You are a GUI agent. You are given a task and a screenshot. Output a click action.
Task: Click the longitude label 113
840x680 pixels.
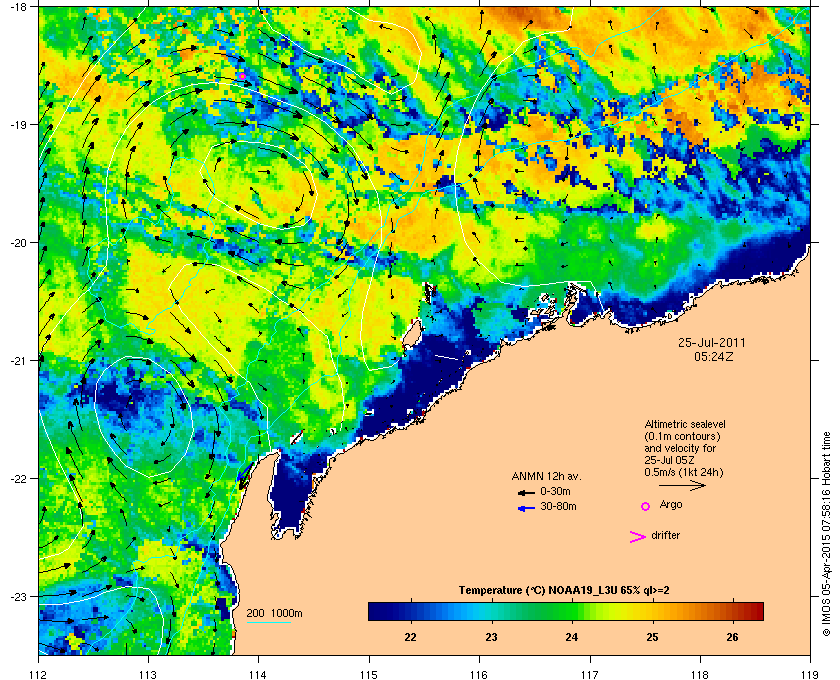(x=148, y=675)
